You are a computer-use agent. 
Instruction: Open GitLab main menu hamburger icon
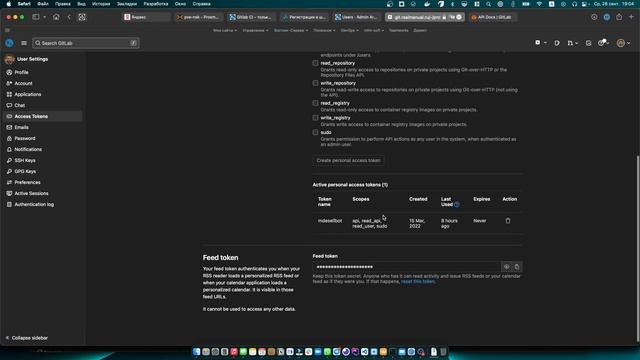(24, 43)
